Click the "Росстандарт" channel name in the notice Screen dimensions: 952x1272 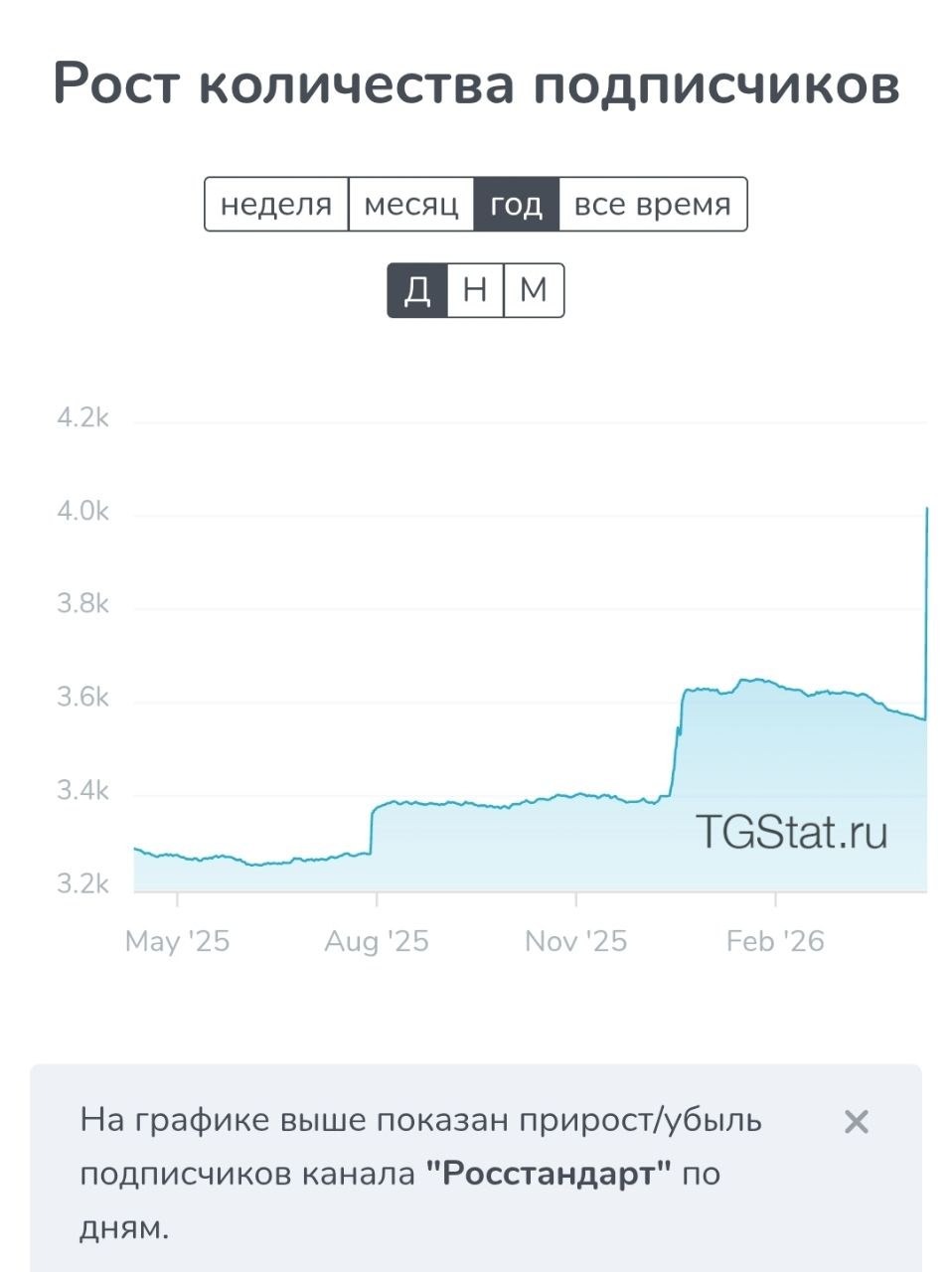[x=550, y=1174]
